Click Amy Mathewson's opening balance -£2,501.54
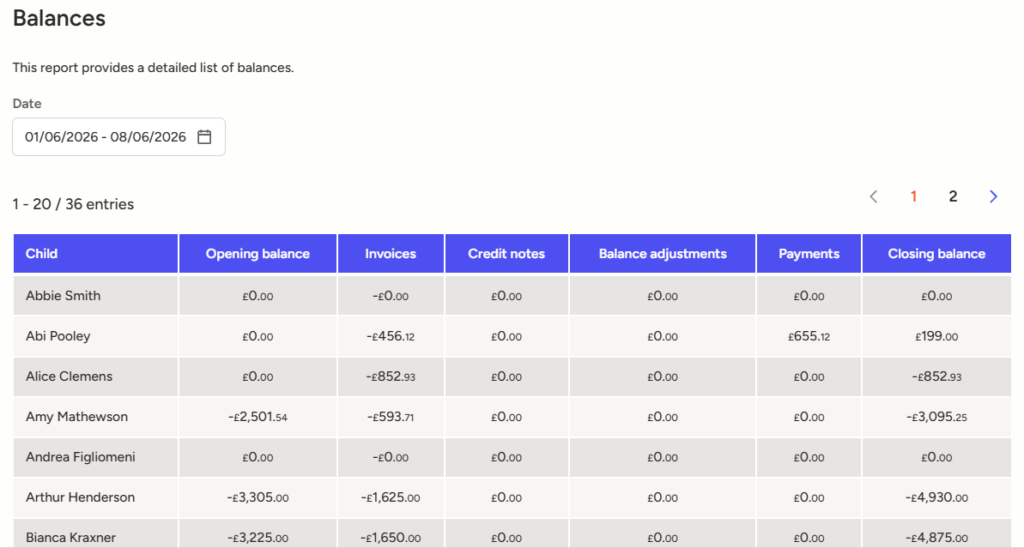Viewport: 1024px width, 548px height. [x=258, y=417]
